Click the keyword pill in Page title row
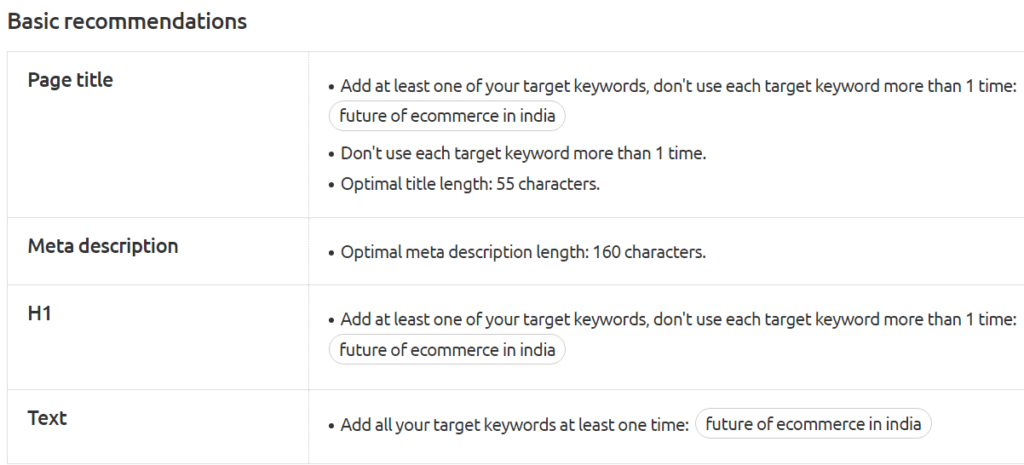Image resolution: width=1024 pixels, height=465 pixels. [x=447, y=116]
